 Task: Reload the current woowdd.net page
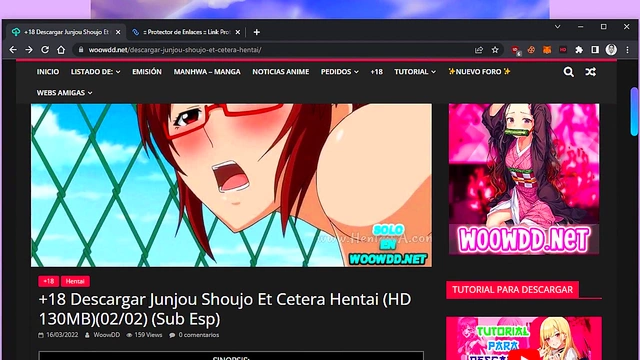45,50
